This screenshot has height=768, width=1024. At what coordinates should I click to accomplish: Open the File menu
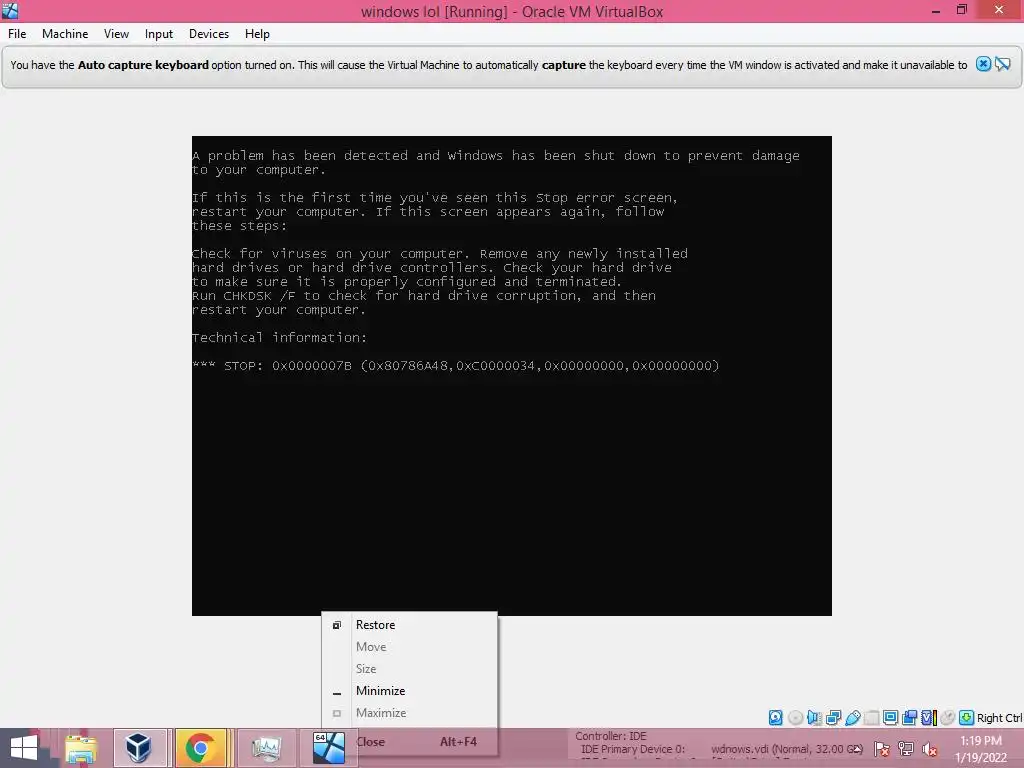17,34
